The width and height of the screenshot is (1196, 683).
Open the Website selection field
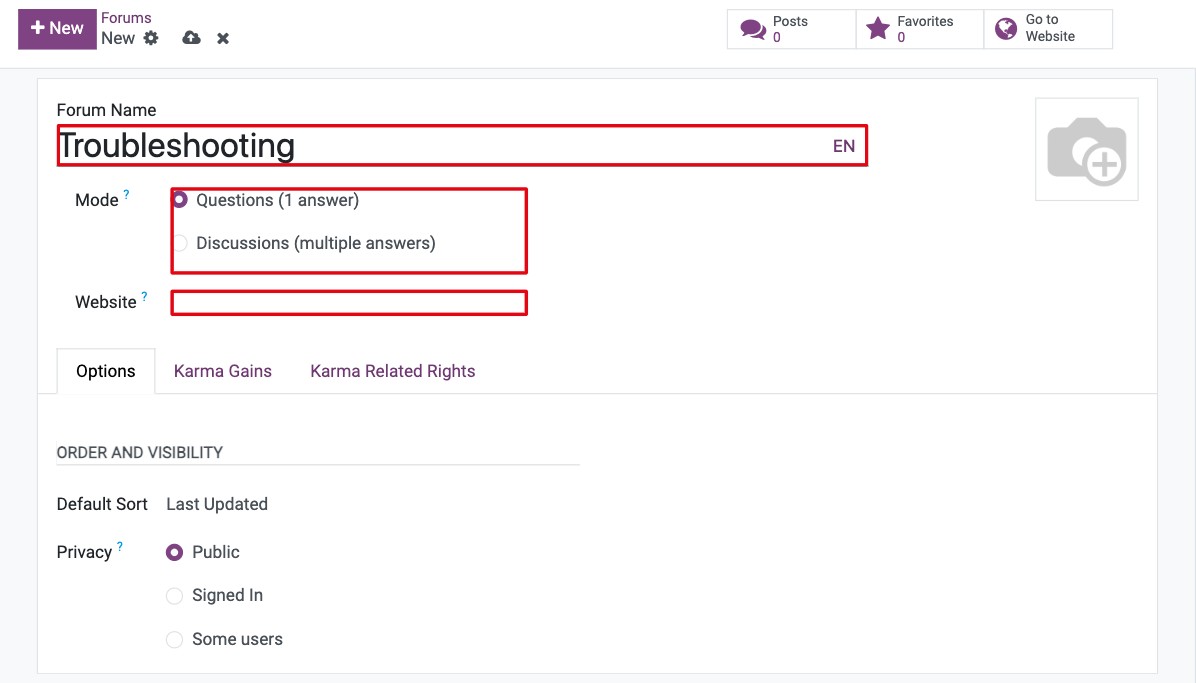[349, 303]
